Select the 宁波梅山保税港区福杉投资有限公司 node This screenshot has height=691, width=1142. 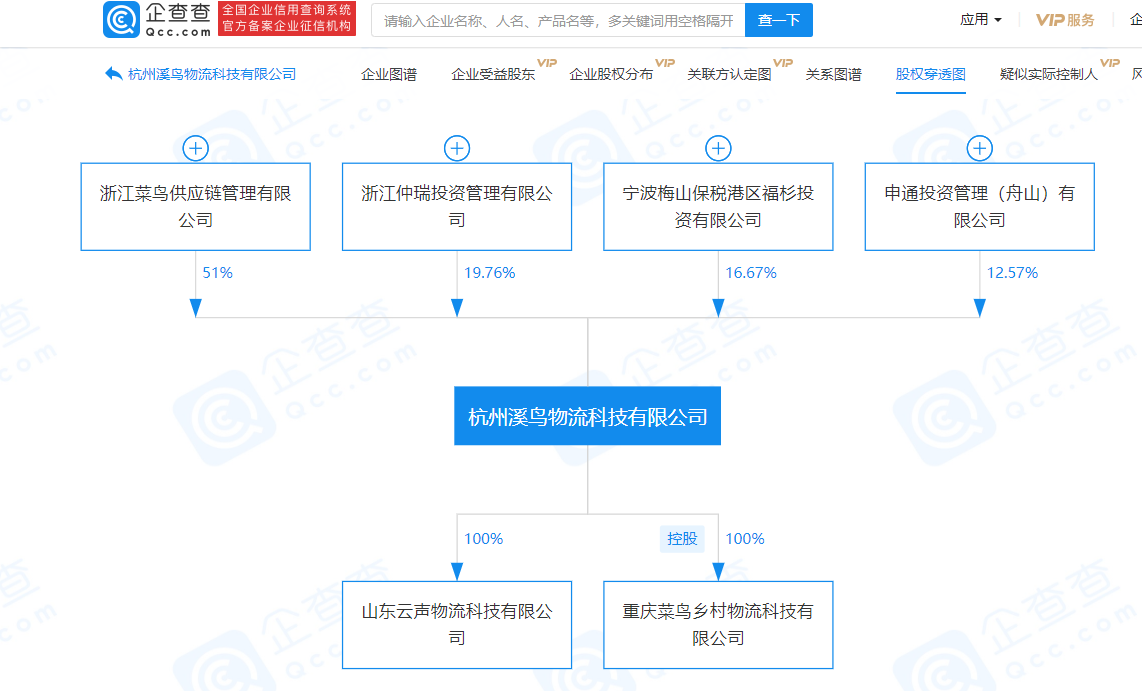pos(718,207)
